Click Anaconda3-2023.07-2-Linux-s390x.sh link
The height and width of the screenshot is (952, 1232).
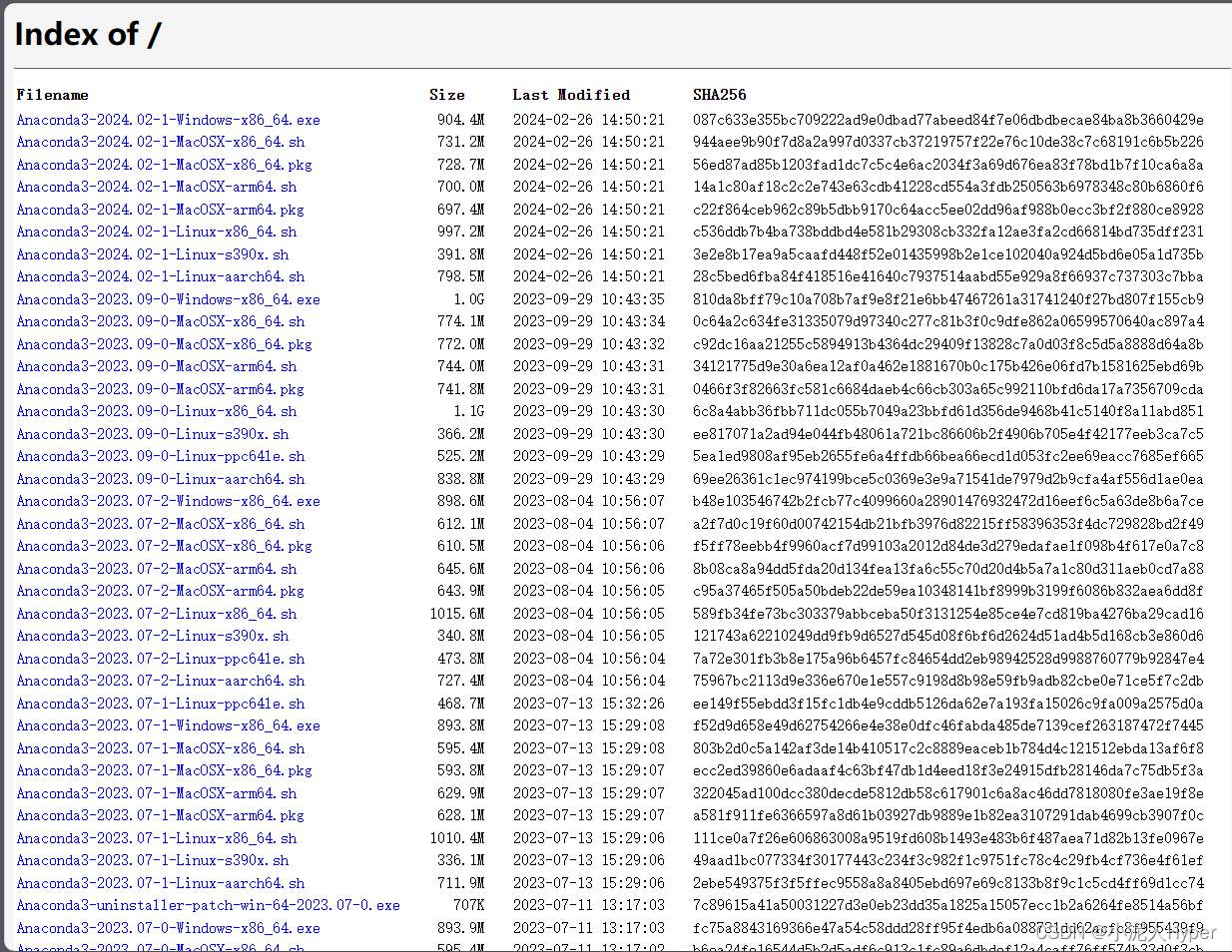[152, 636]
